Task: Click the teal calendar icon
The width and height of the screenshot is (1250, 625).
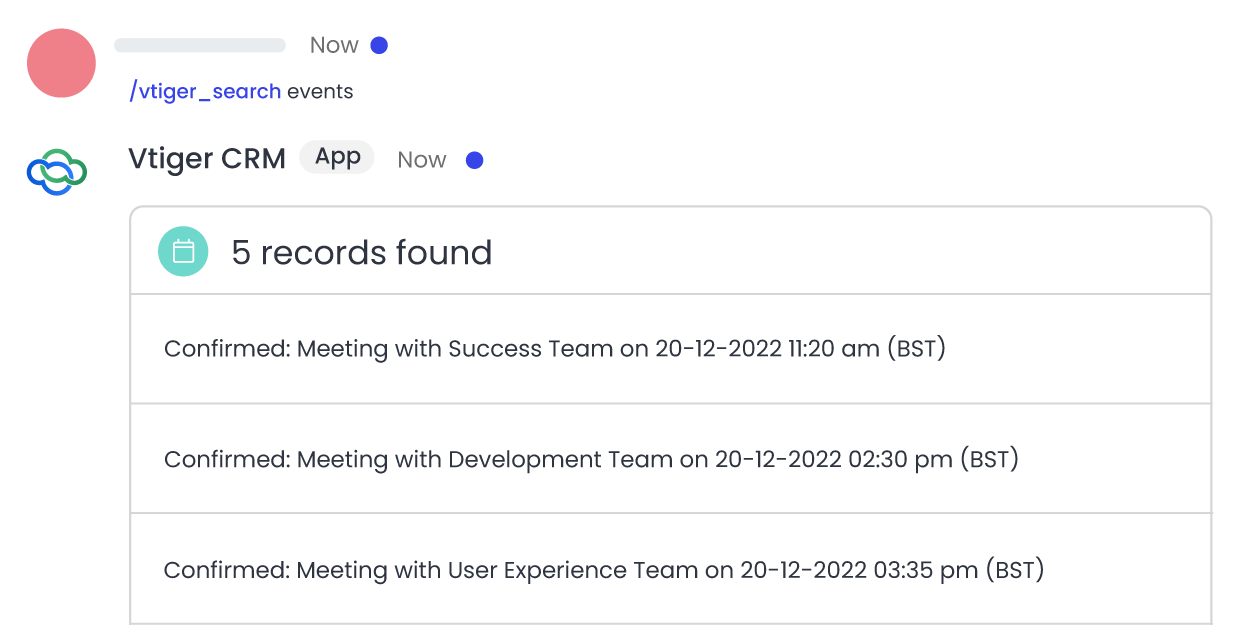Action: [183, 251]
